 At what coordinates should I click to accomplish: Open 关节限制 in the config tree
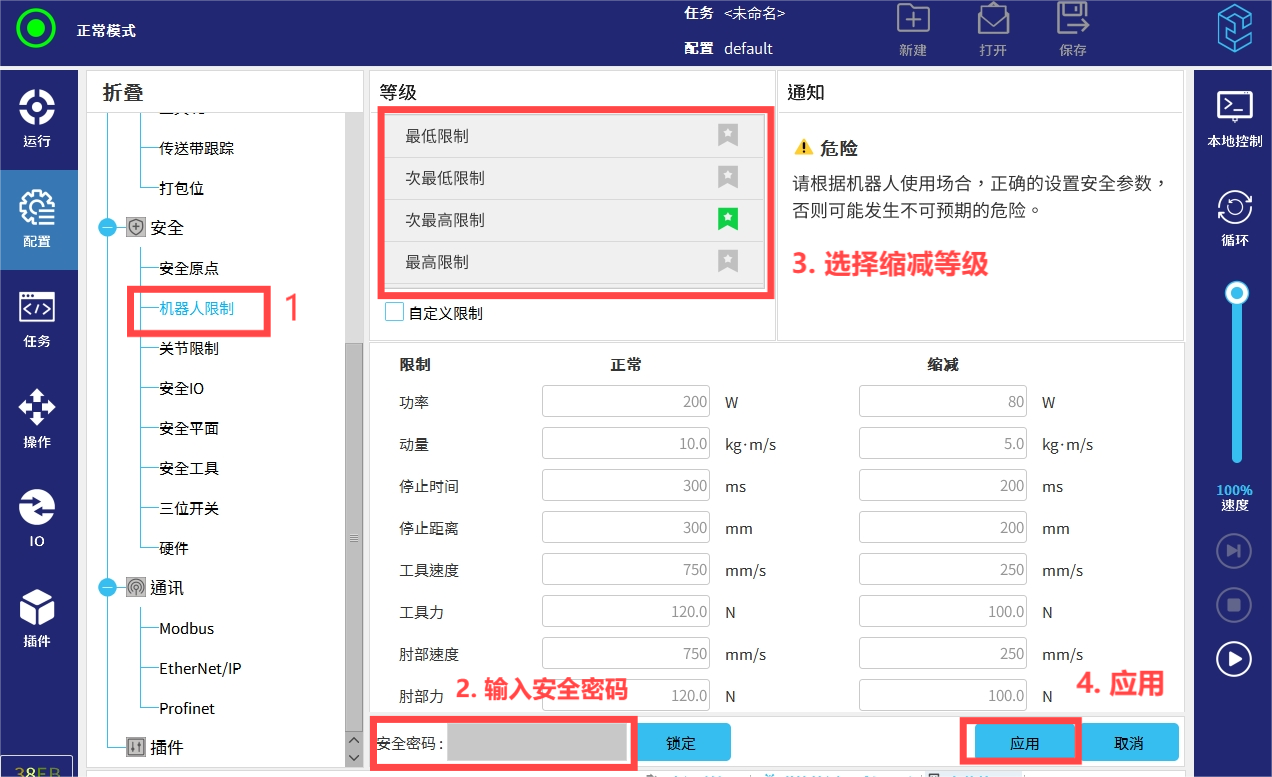coord(188,348)
